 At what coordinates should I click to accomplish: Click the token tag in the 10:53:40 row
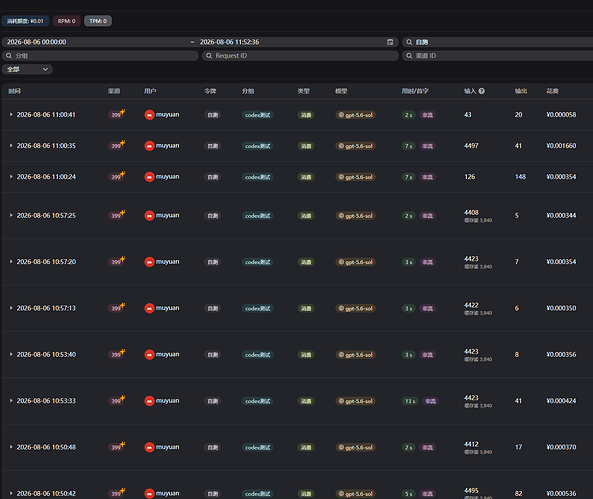(213, 355)
